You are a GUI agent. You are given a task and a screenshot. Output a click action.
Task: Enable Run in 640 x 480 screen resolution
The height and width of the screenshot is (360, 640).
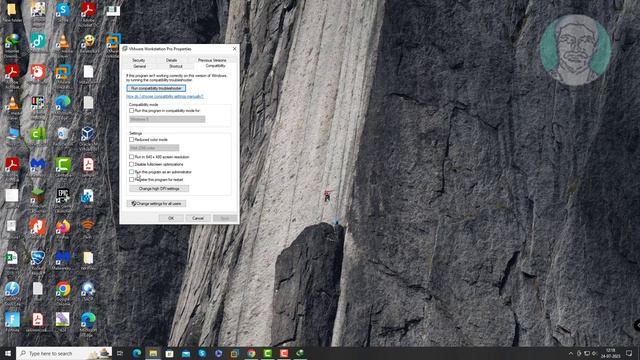pos(131,157)
